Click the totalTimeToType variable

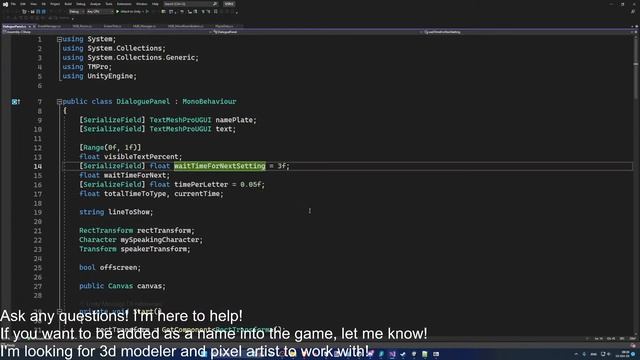click(135, 194)
